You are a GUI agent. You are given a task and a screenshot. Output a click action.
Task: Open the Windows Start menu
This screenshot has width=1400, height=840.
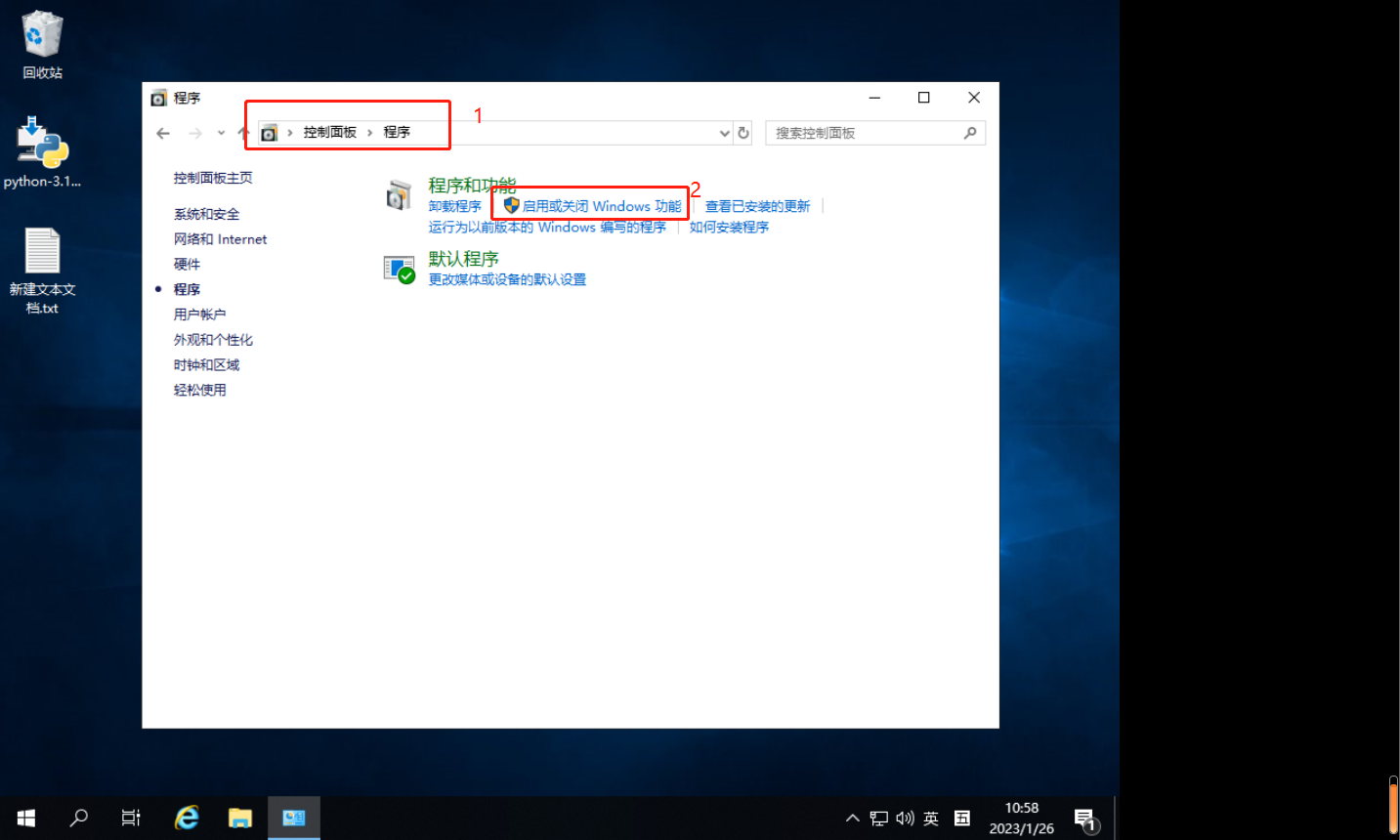26,818
